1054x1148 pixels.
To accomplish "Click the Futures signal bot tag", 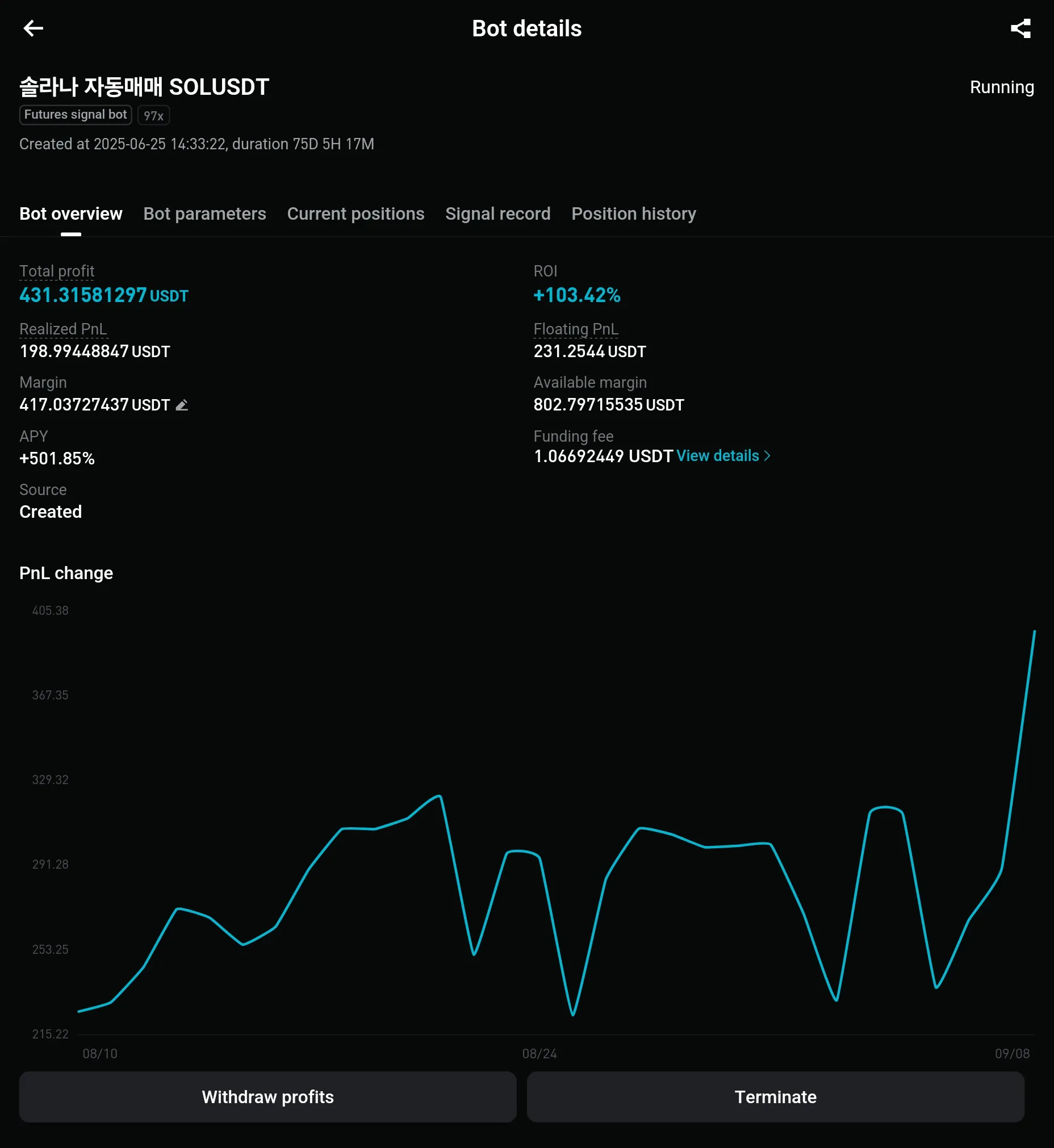I will click(76, 115).
